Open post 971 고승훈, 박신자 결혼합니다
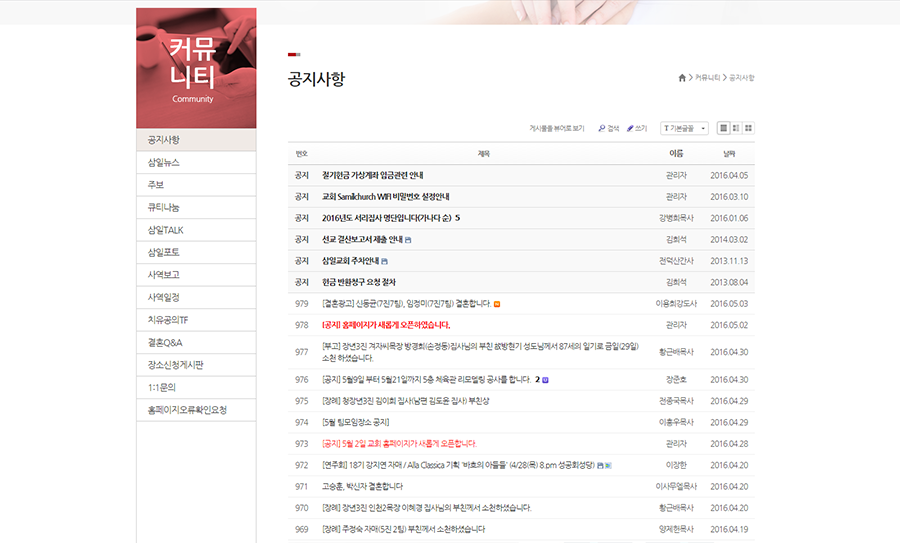 tap(362, 487)
